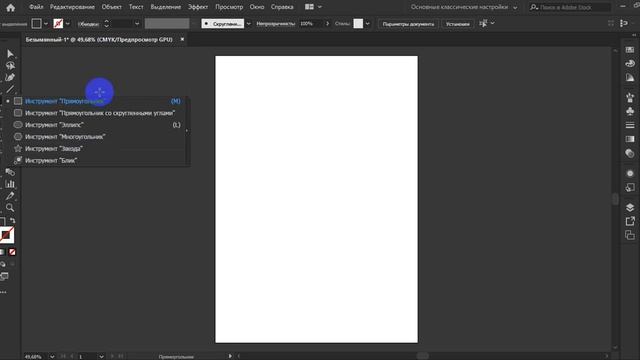Image resolution: width=640 pixels, height=360 pixels.
Task: Open the Transparency panel circles icon
Action: [630, 153]
